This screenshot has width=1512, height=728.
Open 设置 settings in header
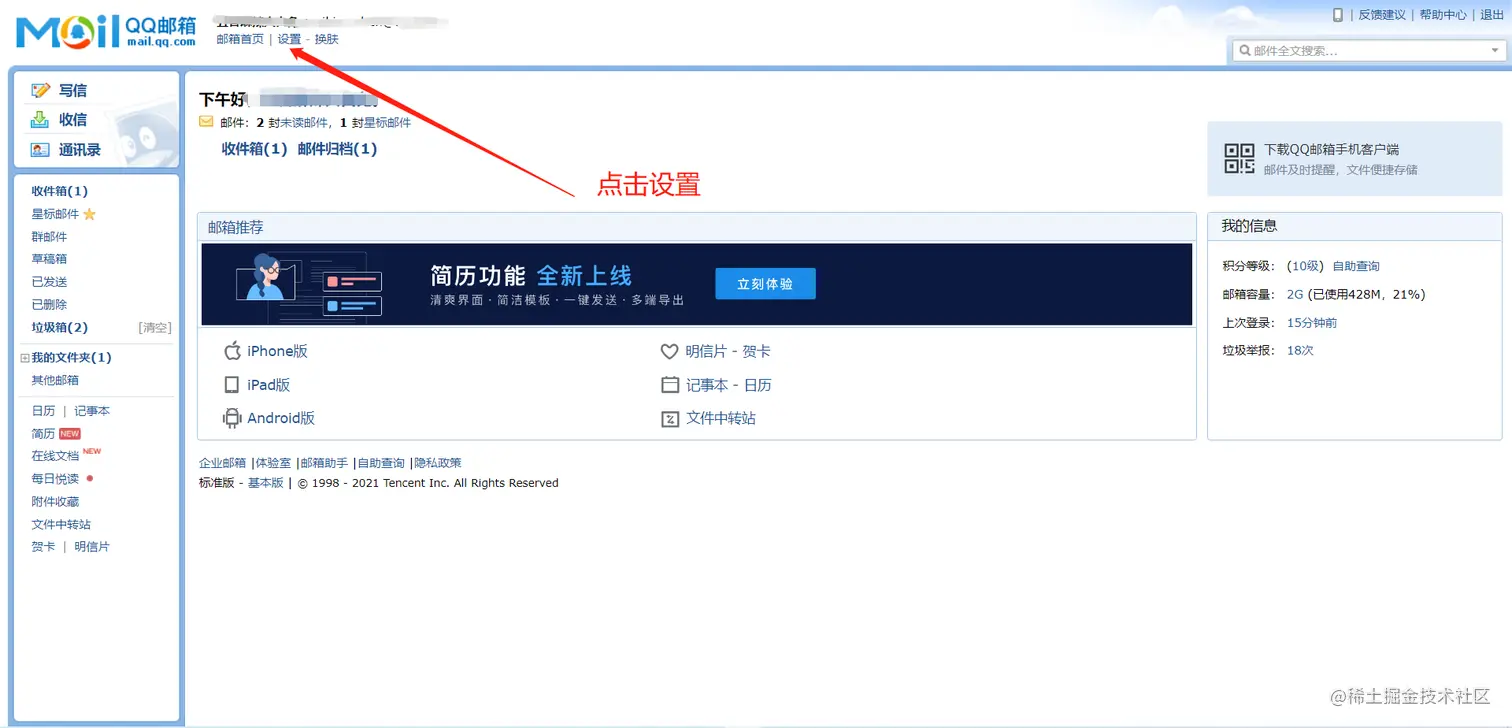289,39
